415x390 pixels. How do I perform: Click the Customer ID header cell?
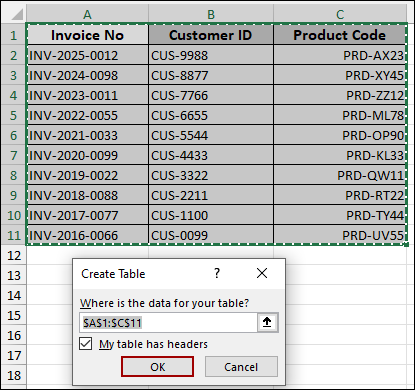pyautogui.click(x=211, y=35)
